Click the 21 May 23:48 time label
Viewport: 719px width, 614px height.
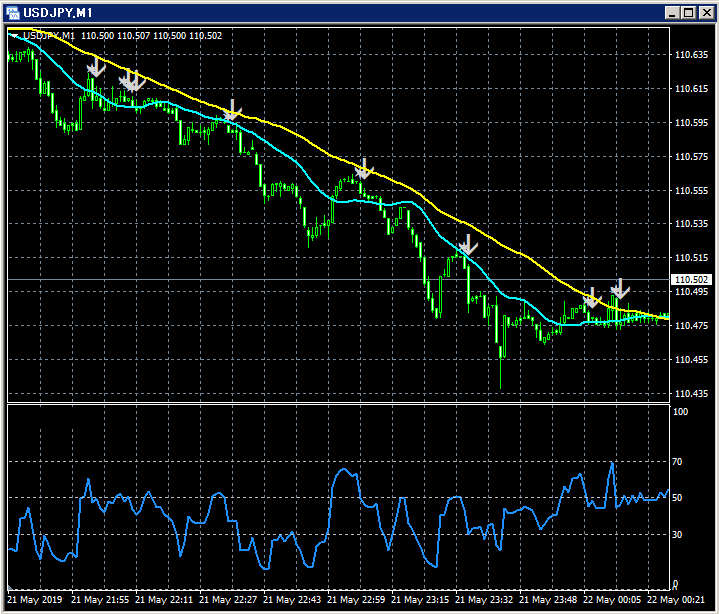tap(548, 600)
